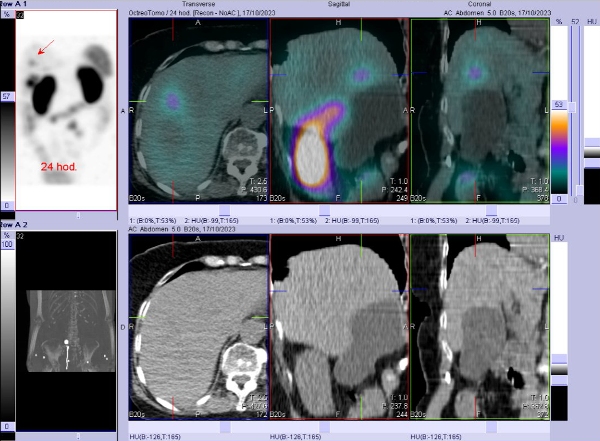Select the sagittal CT-only view

339,325
